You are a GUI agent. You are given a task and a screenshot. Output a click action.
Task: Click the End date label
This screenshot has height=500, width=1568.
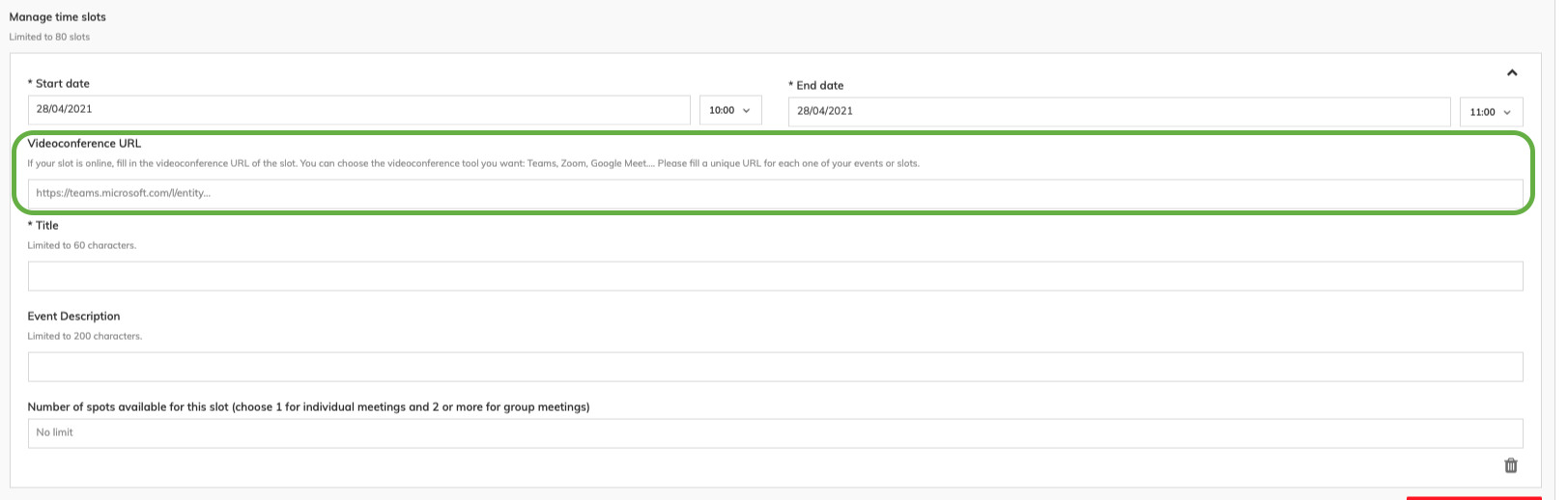coord(816,86)
